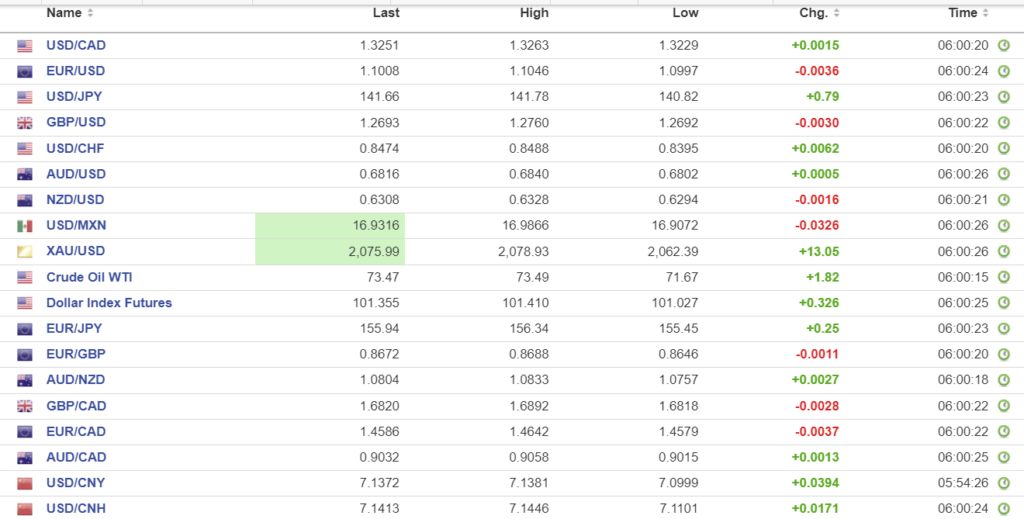Click the UK flag icon beside GBP/USD
This screenshot has height=519, width=1024.
25,123
